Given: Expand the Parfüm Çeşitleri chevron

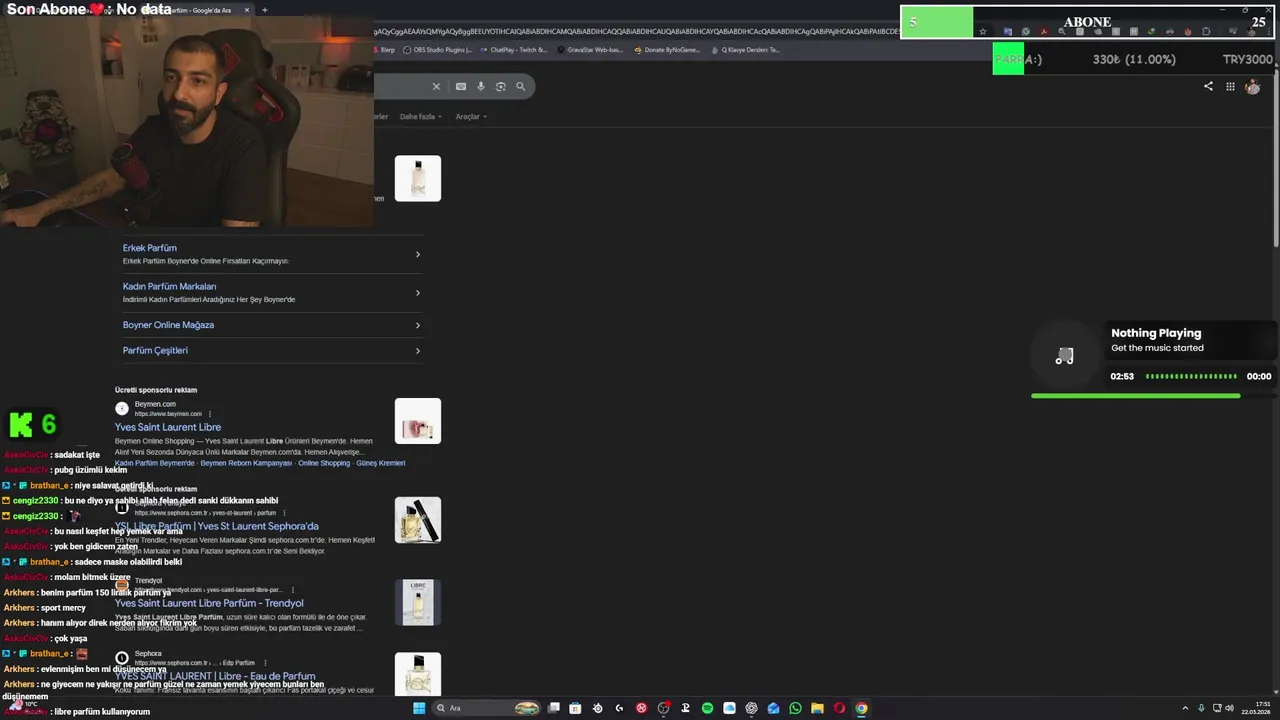Looking at the screenshot, I should 417,351.
